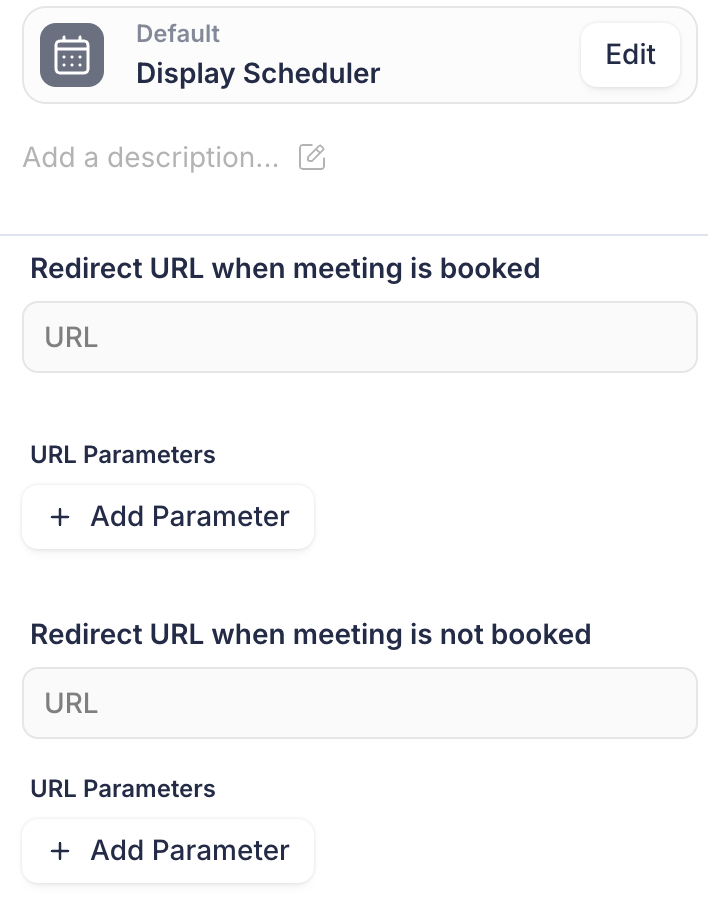Click the pencil icon beside description
The width and height of the screenshot is (708, 910).
pyautogui.click(x=312, y=157)
